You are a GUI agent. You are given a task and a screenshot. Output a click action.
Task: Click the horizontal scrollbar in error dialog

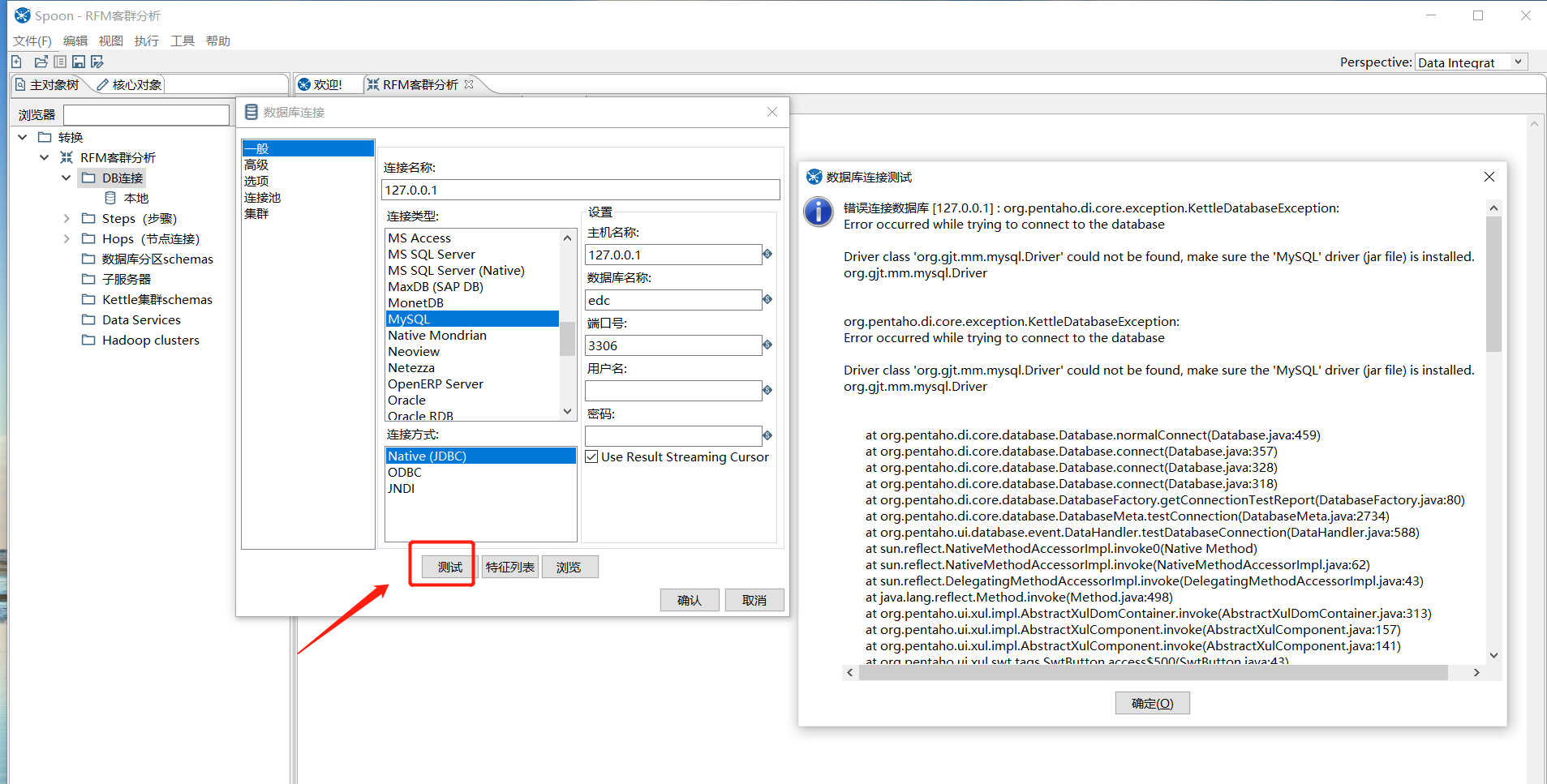point(1153,672)
